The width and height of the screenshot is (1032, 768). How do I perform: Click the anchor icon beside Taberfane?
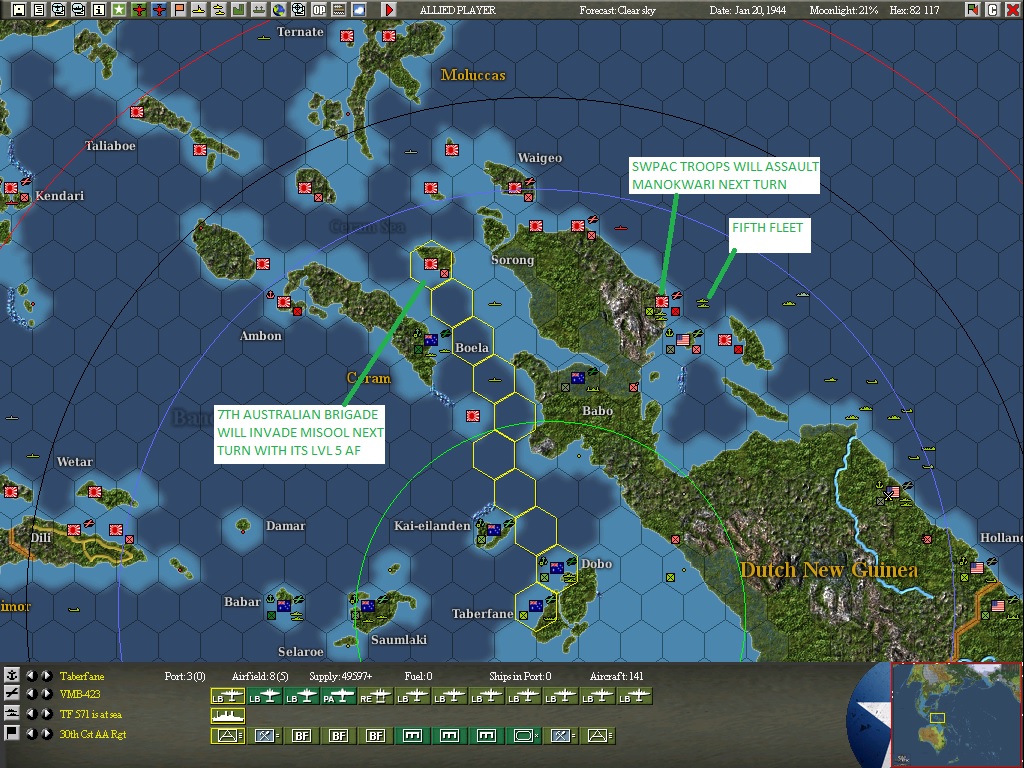[11, 675]
